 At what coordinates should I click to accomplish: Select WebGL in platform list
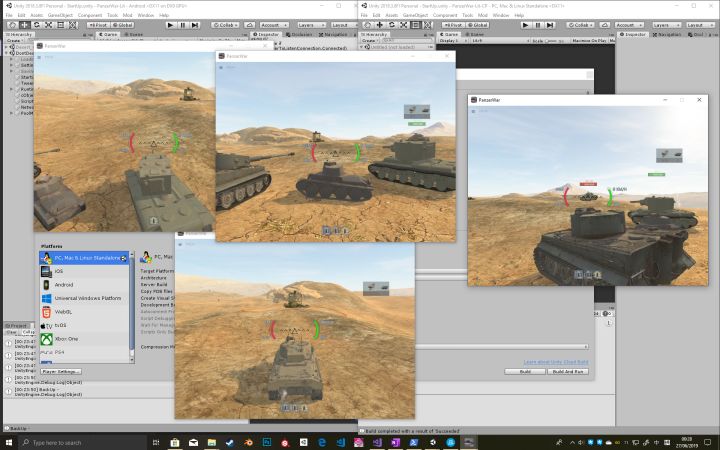point(84,312)
